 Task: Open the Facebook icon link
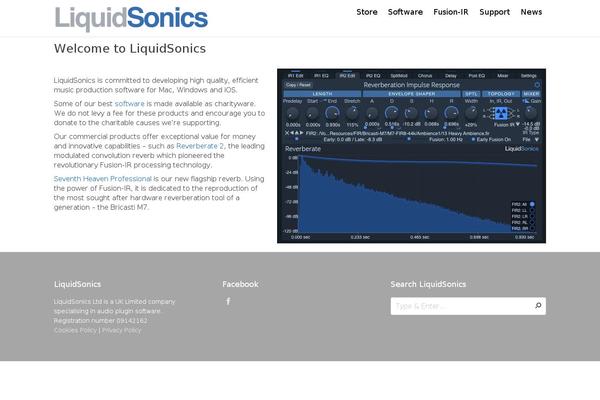click(x=228, y=302)
